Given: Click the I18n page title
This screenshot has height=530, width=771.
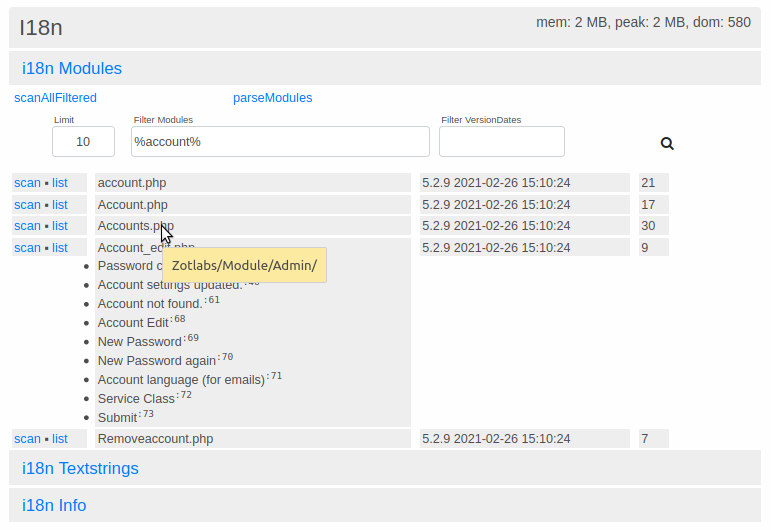Looking at the screenshot, I should 41,28.
